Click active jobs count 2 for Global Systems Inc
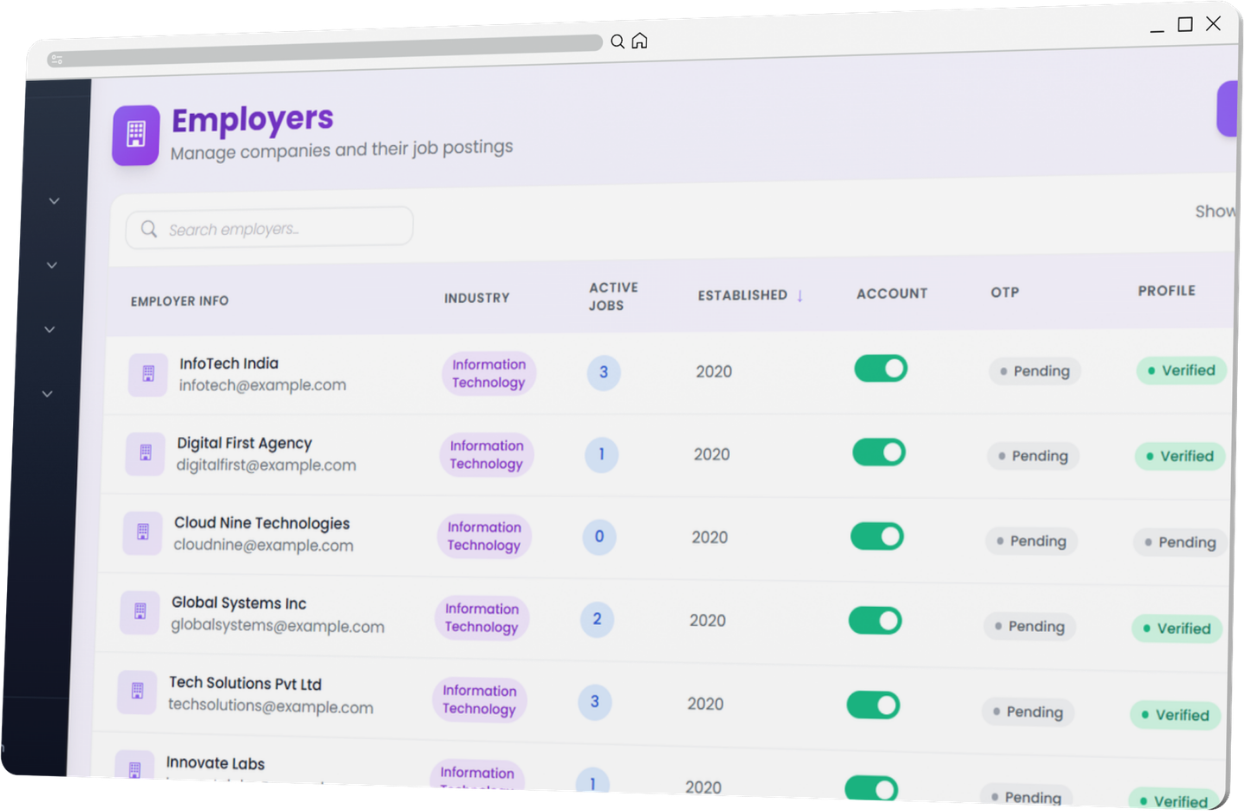The width and height of the screenshot is (1244, 811). [597, 619]
